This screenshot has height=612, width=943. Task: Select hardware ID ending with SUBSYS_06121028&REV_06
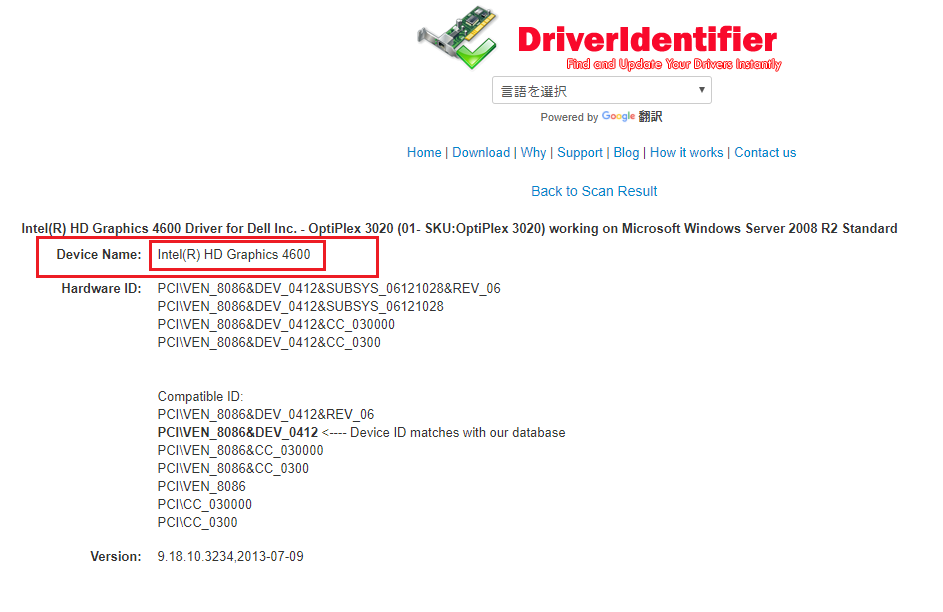point(329,289)
